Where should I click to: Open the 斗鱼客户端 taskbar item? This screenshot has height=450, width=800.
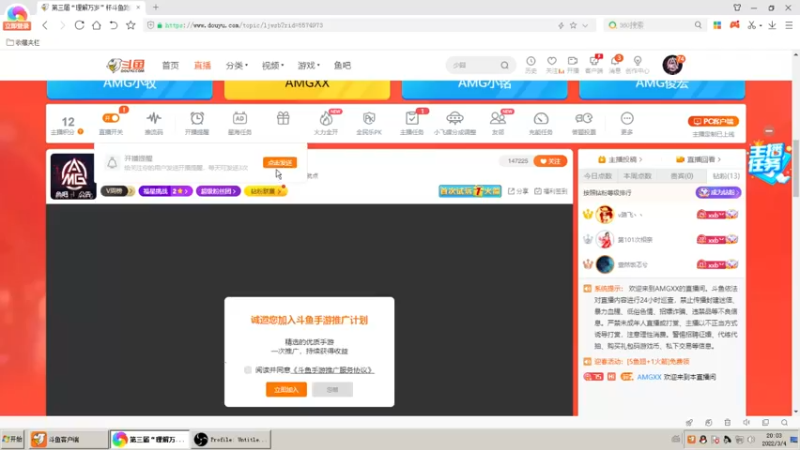(69, 439)
